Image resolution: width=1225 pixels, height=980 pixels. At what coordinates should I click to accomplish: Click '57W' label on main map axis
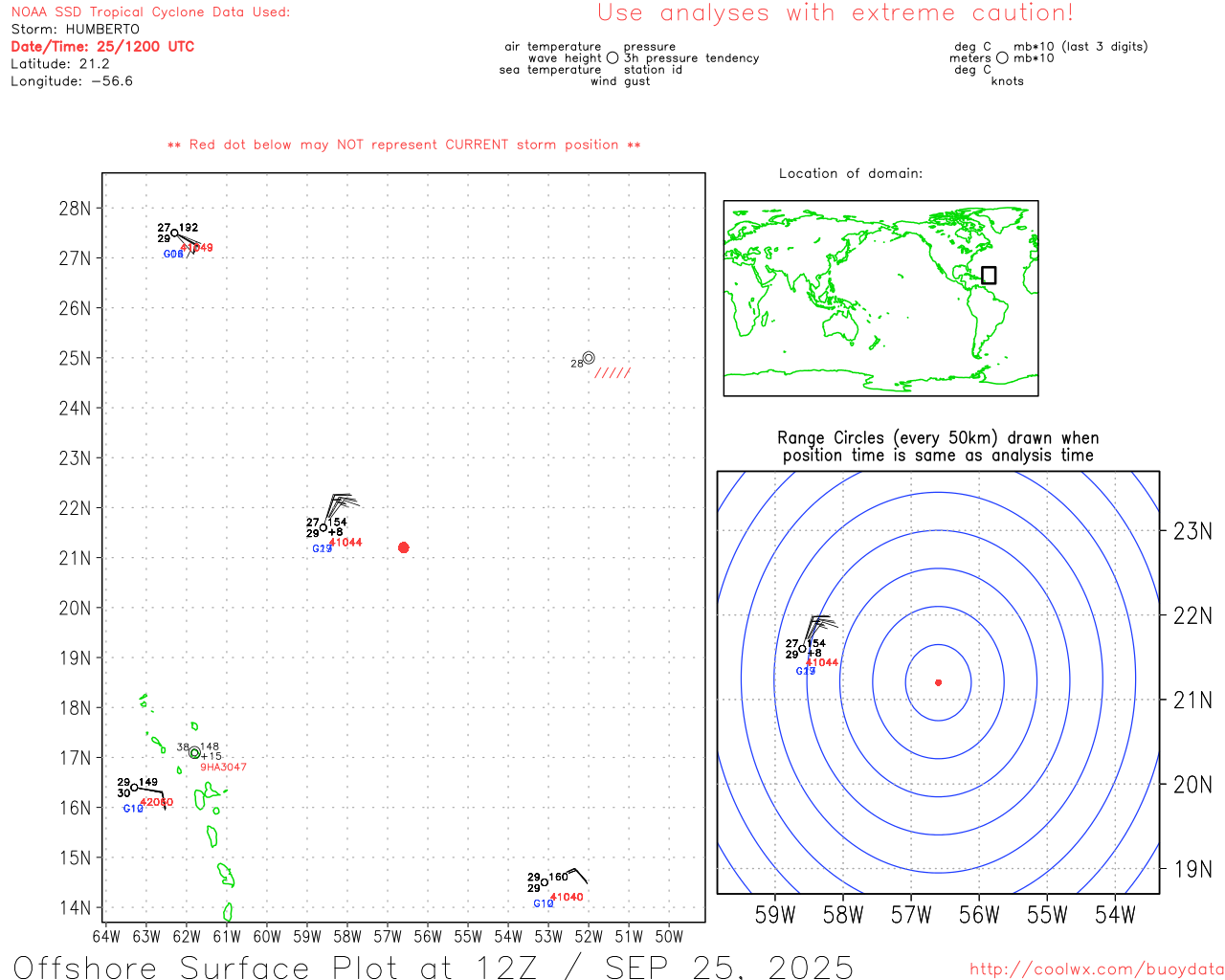click(388, 936)
